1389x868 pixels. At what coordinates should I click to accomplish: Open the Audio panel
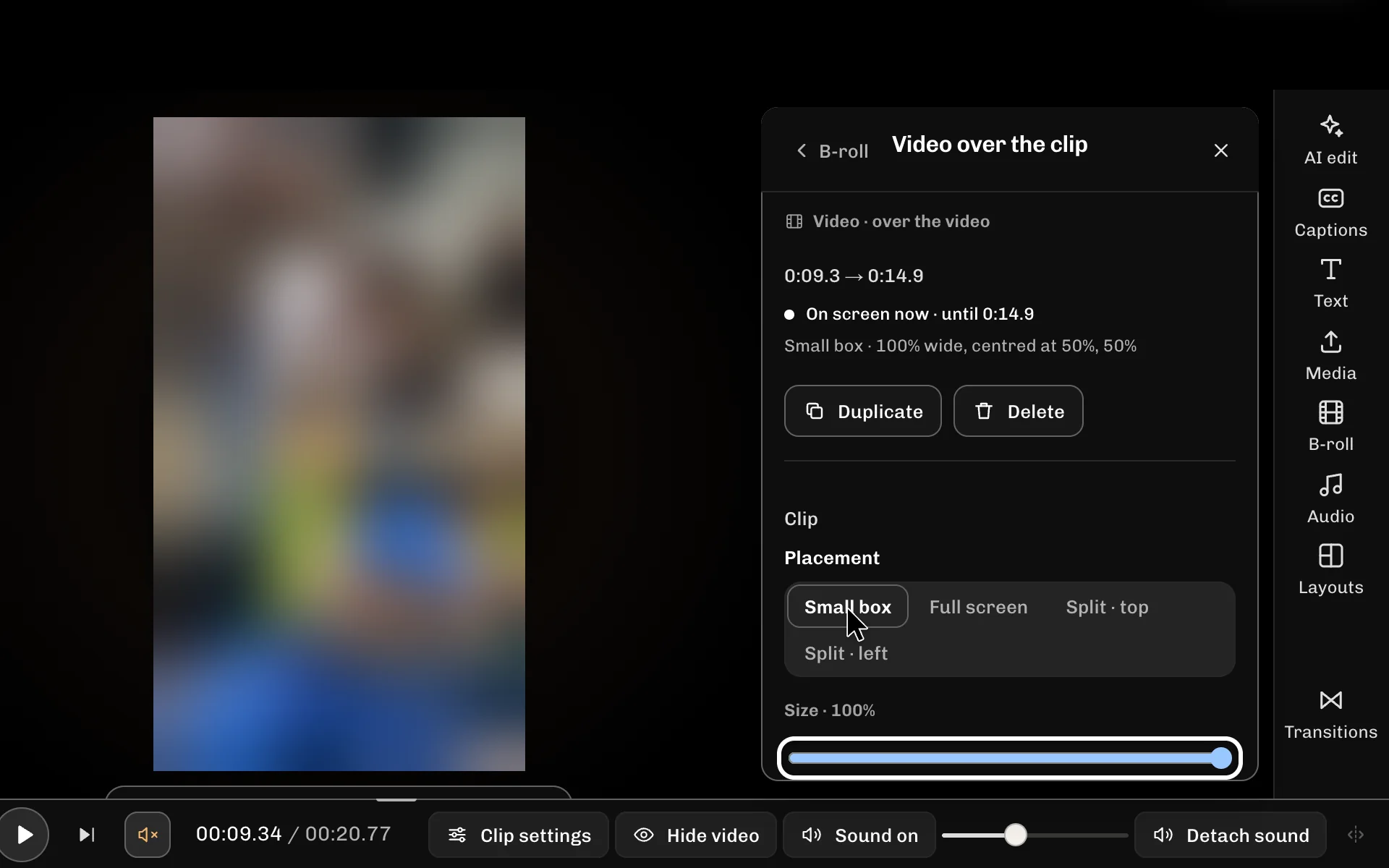click(x=1330, y=500)
